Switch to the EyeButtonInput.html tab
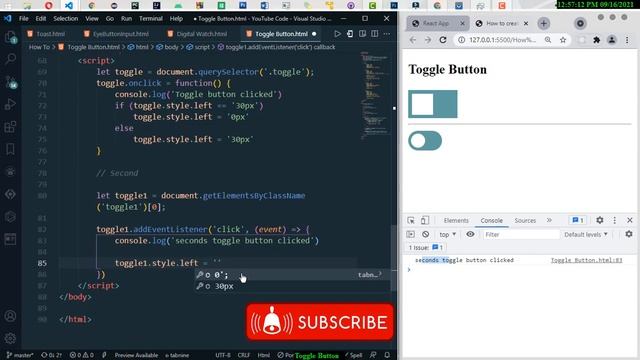 [116, 34]
